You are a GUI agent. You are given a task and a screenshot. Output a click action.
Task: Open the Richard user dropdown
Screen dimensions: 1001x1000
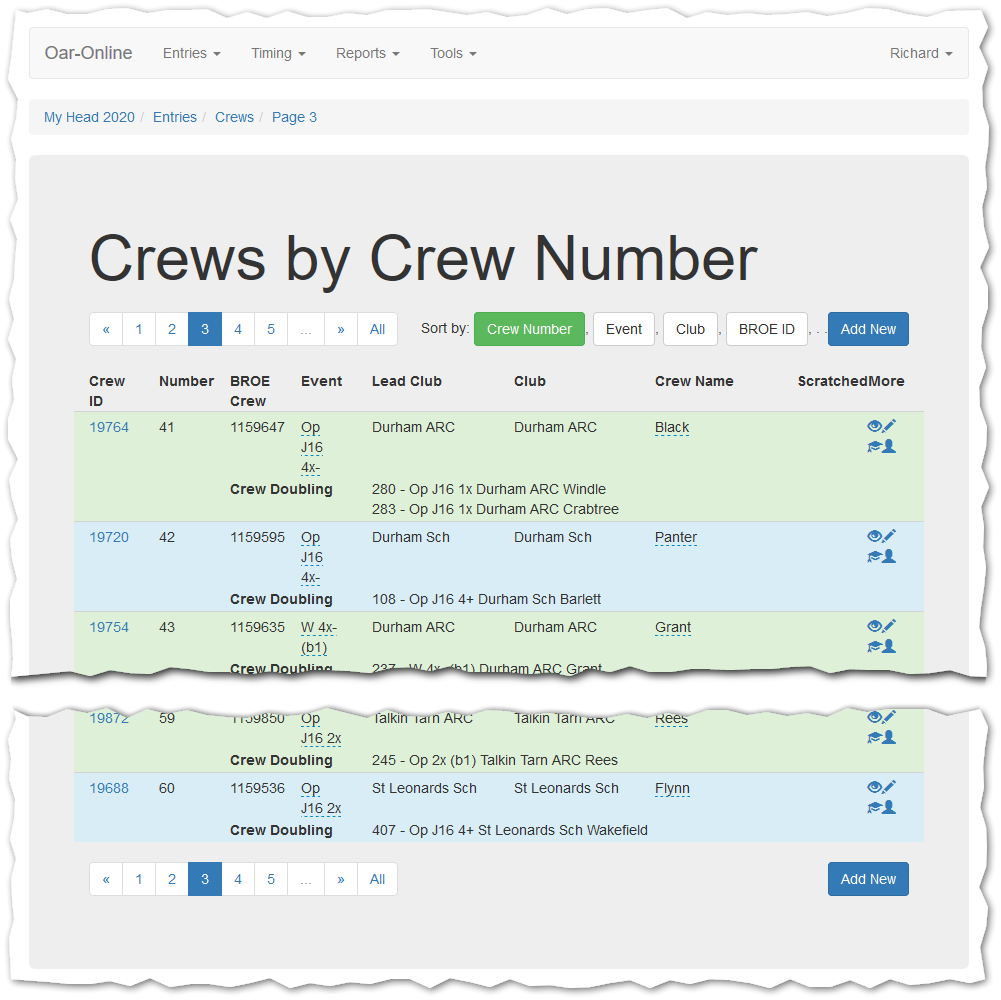pyautogui.click(x=920, y=54)
